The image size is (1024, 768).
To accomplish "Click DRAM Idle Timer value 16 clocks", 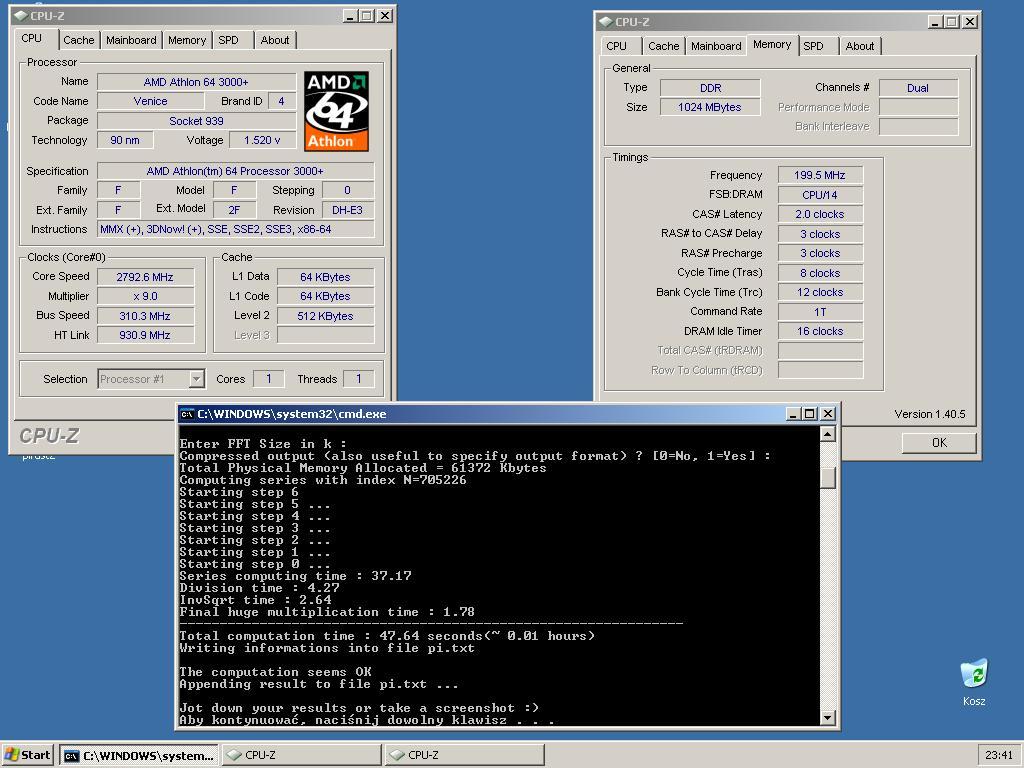I will pyautogui.click(x=820, y=331).
